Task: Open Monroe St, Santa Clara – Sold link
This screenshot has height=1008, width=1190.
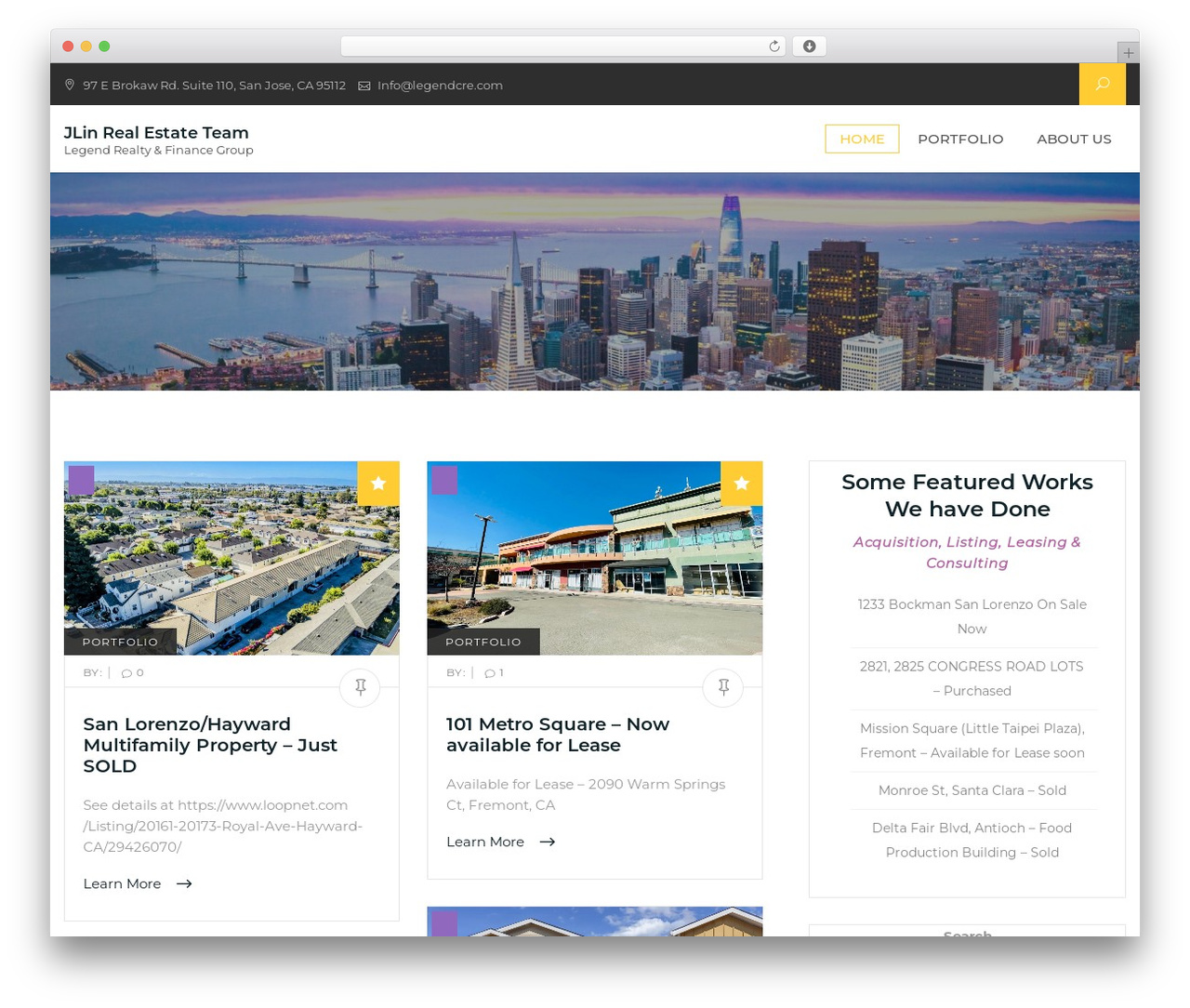Action: (972, 790)
